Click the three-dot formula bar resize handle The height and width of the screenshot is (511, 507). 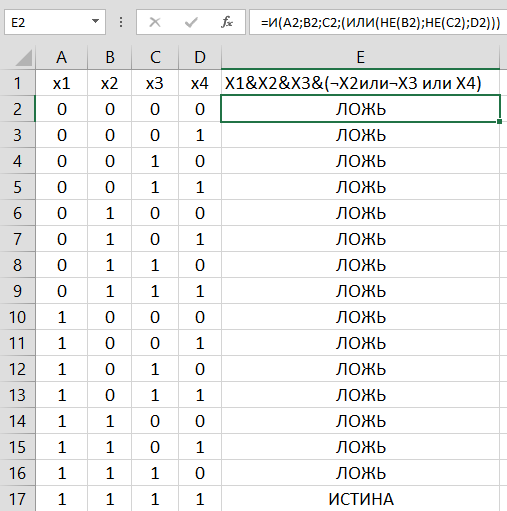121,22
